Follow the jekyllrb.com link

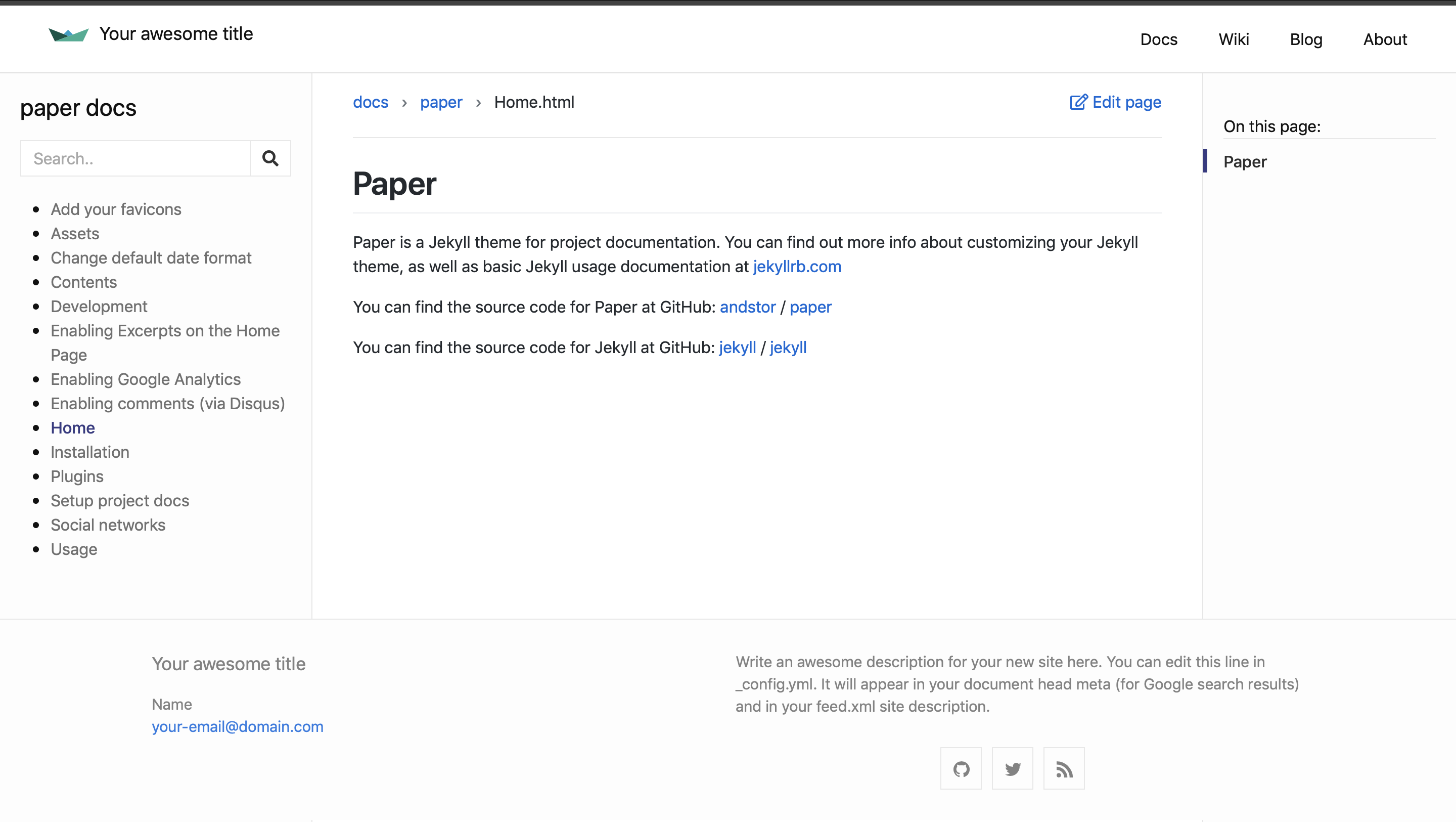tap(796, 267)
